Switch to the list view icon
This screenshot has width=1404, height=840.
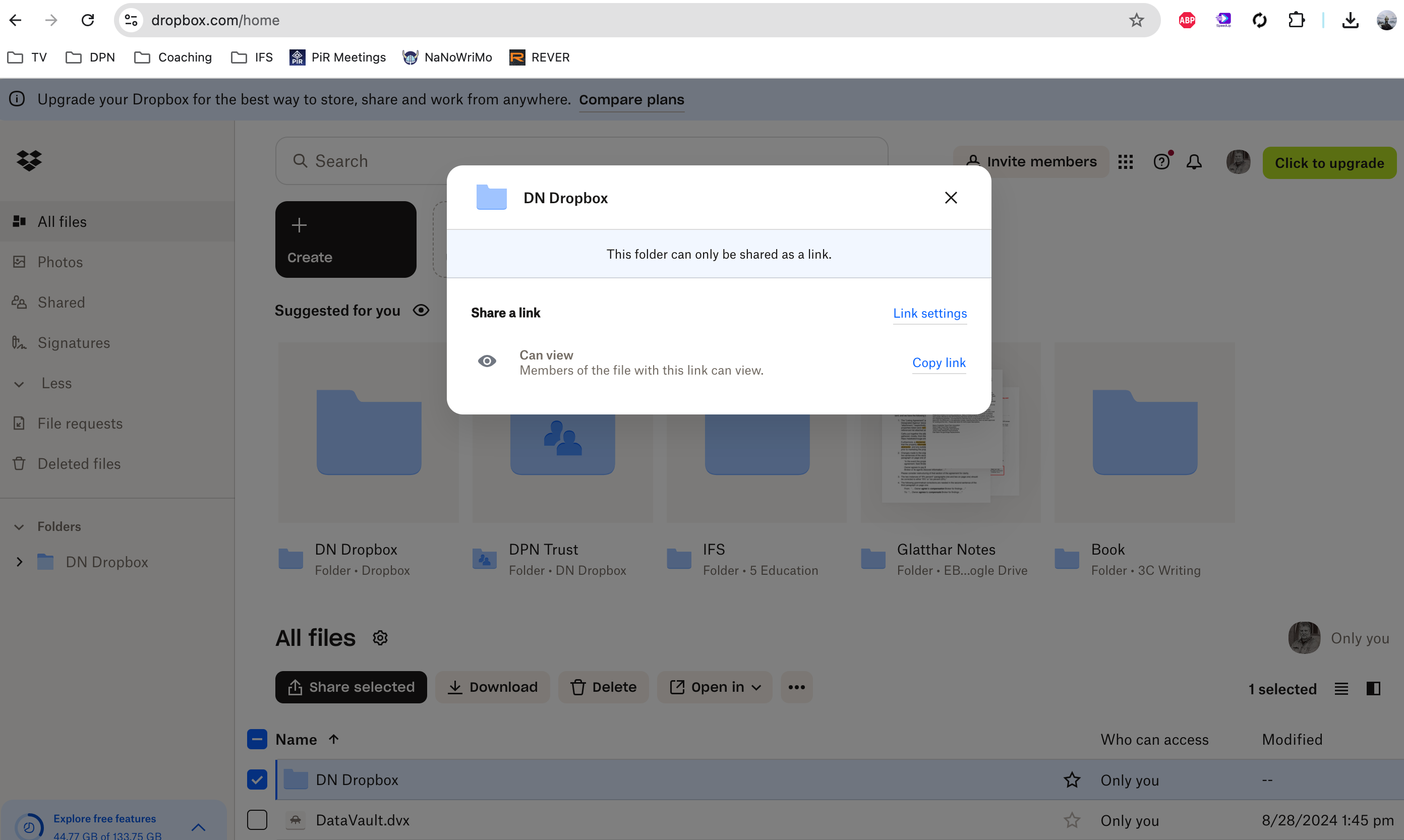[x=1341, y=688]
